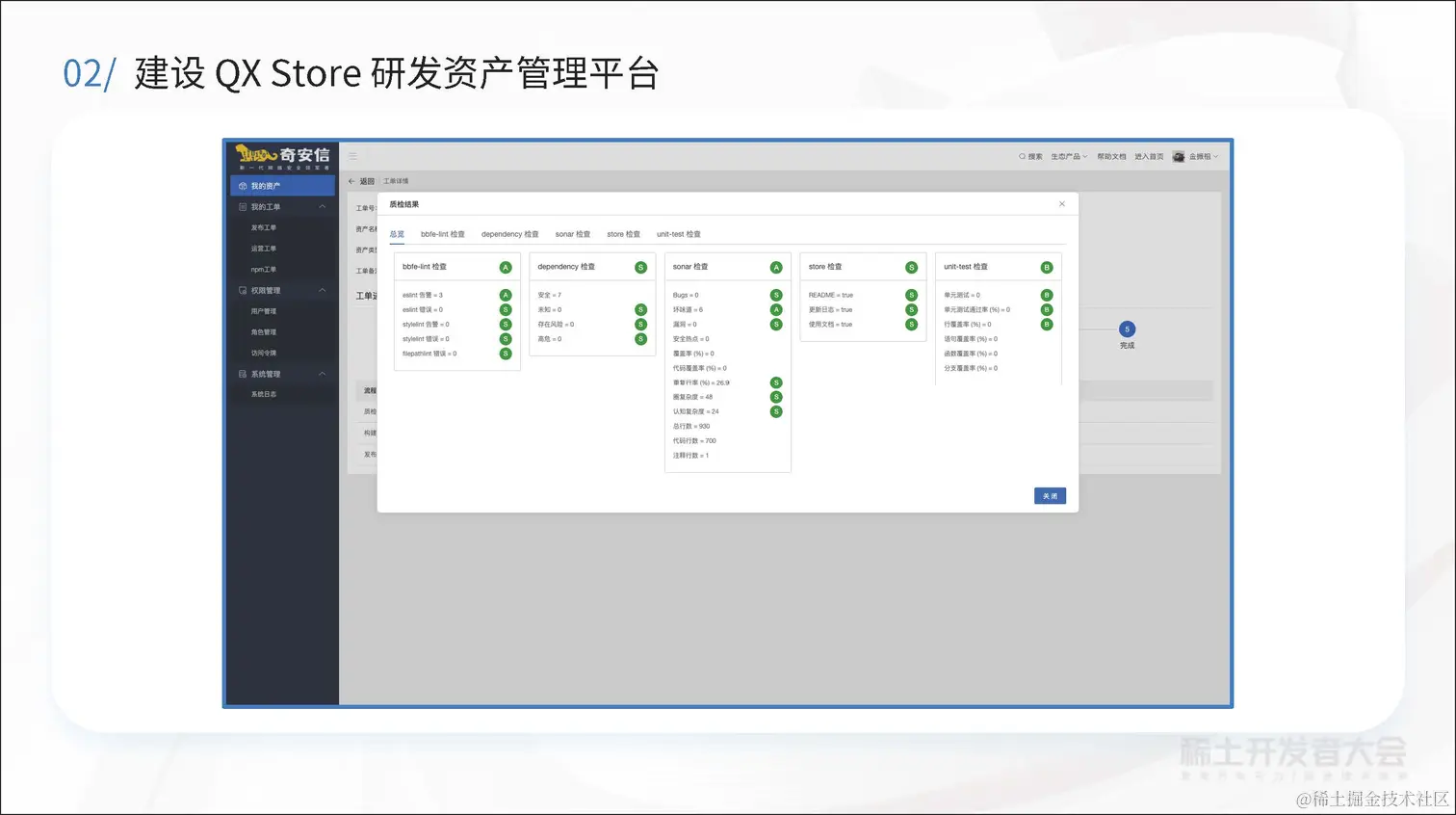This screenshot has height=815, width=1456.
Task: Click the user avatar in the top bar
Action: [x=1179, y=156]
